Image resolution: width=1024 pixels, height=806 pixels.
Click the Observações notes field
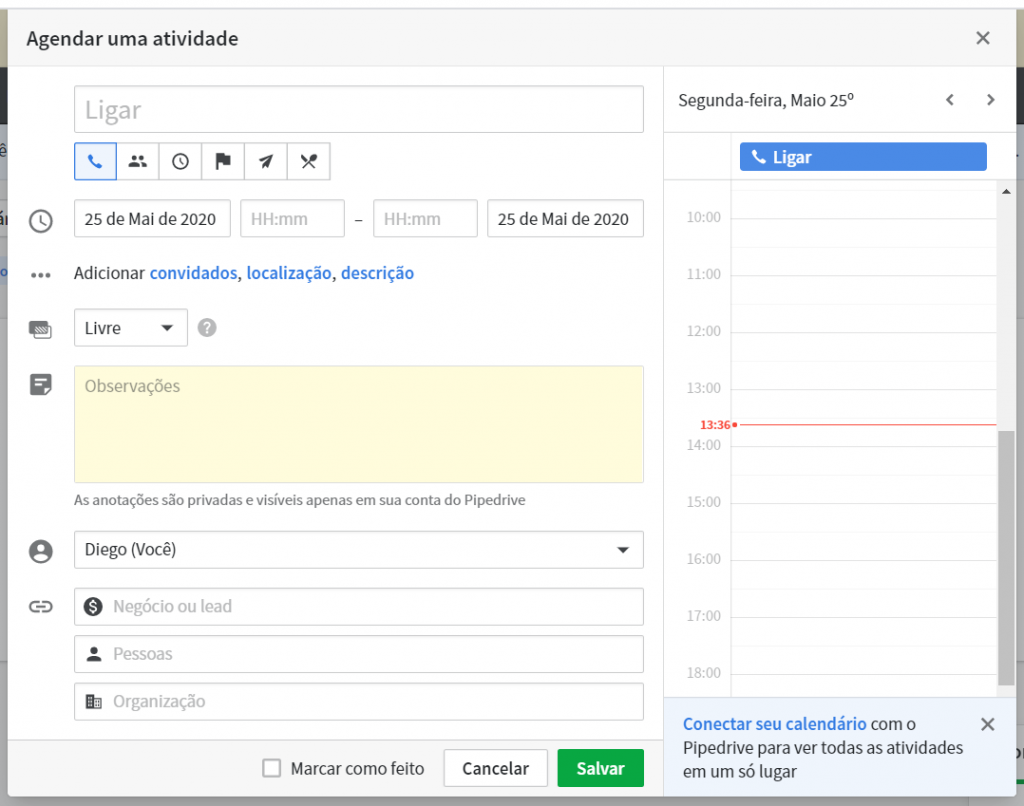pyautogui.click(x=358, y=424)
